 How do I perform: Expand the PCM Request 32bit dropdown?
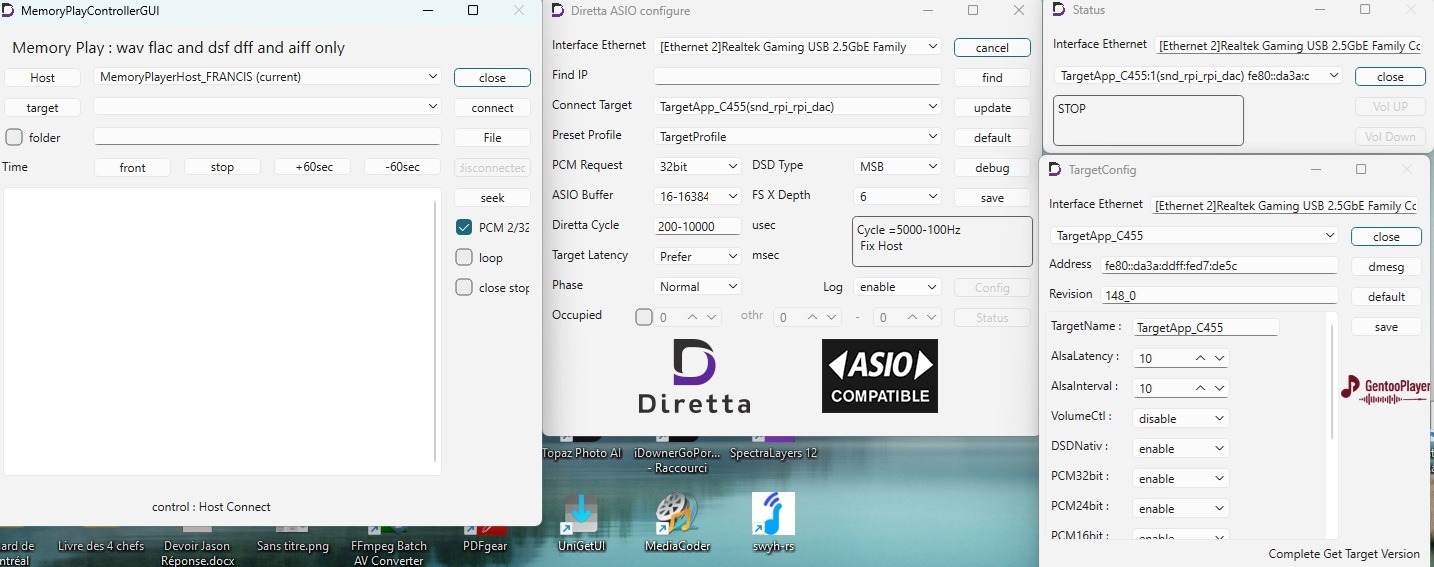(x=697, y=167)
